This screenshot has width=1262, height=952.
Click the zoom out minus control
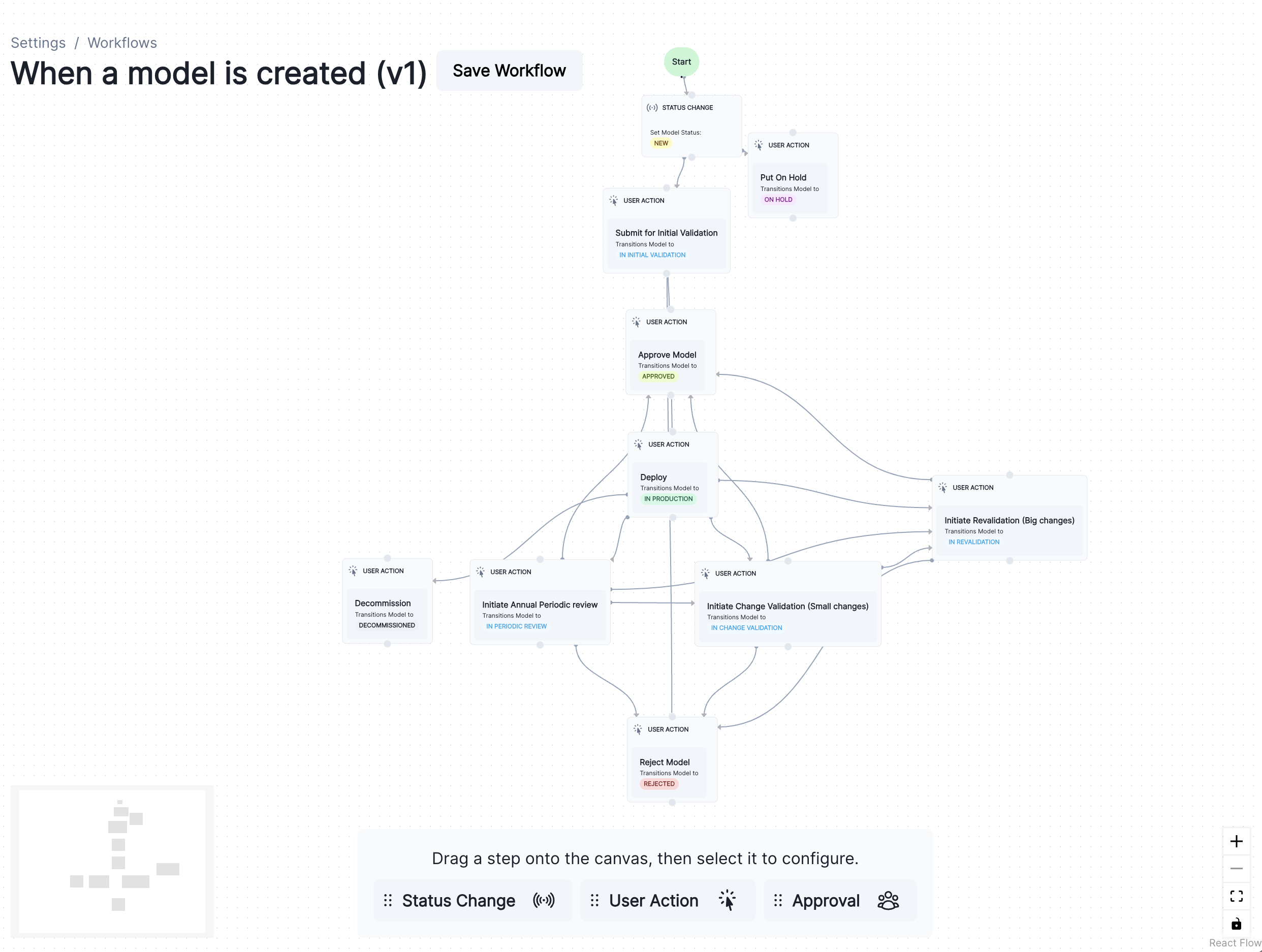1237,868
